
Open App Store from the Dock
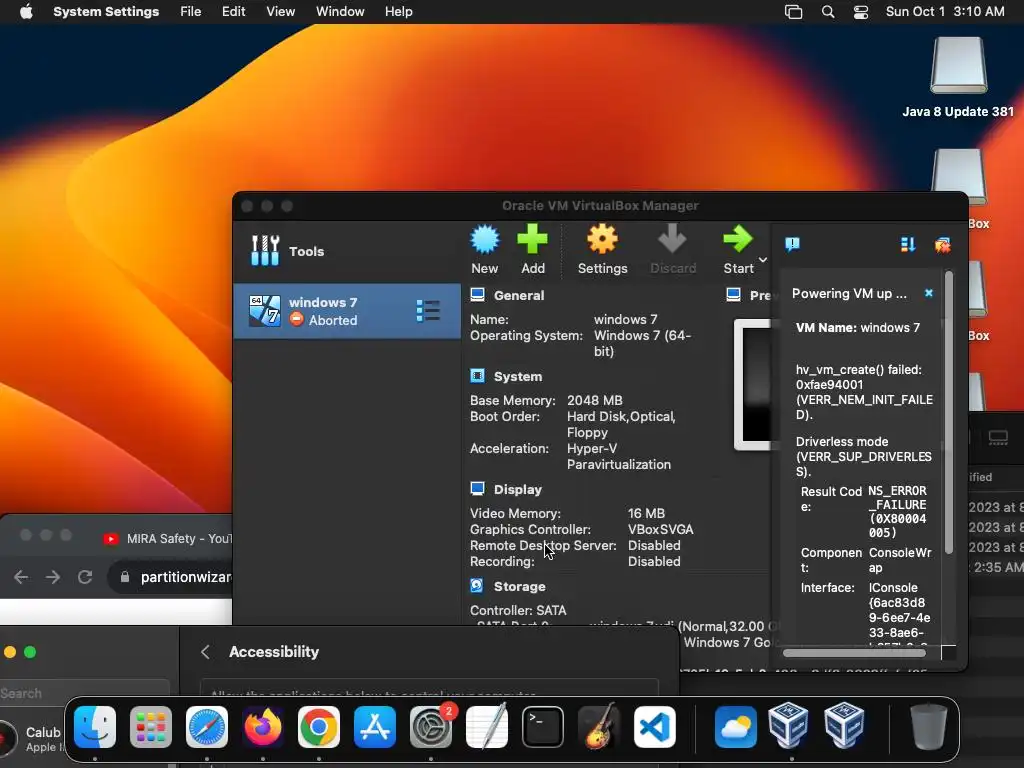[375, 727]
